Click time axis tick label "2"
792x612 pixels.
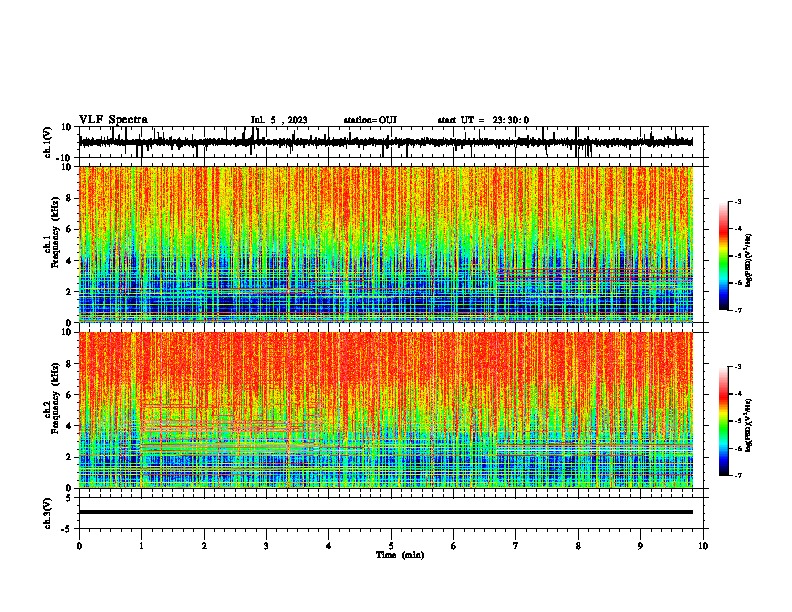[204, 546]
